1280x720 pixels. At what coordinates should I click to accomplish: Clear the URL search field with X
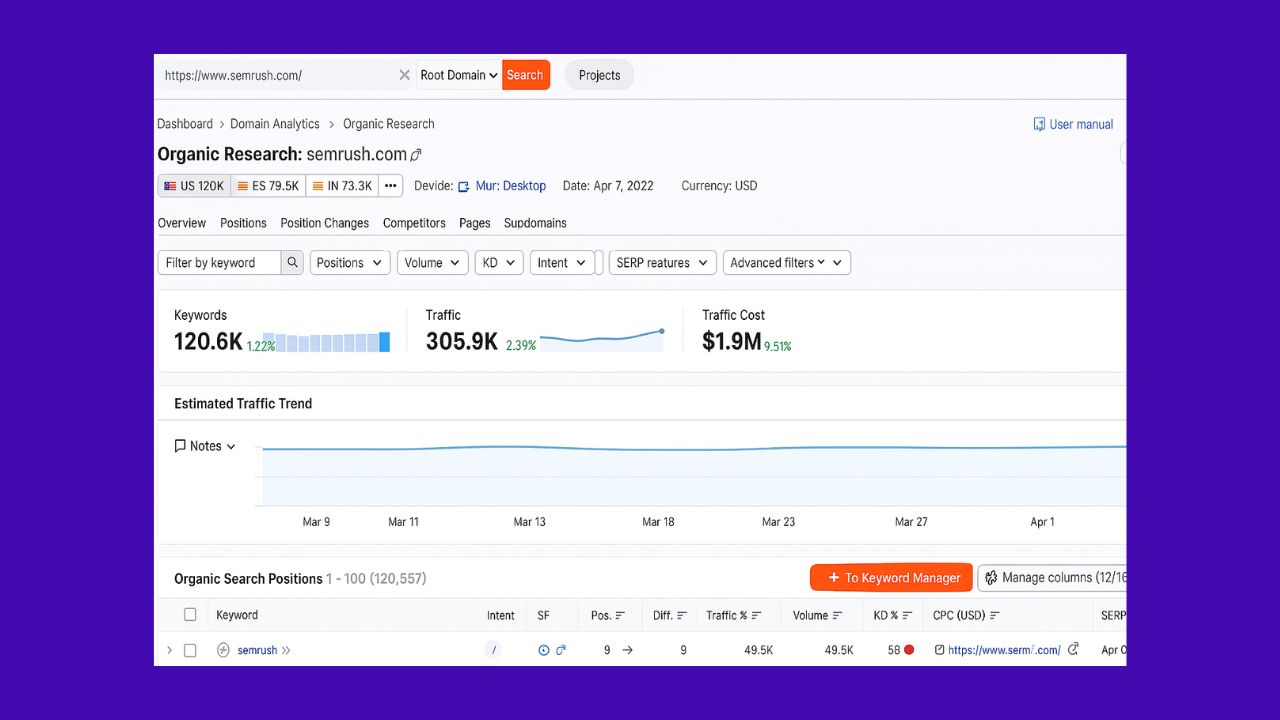tap(404, 75)
